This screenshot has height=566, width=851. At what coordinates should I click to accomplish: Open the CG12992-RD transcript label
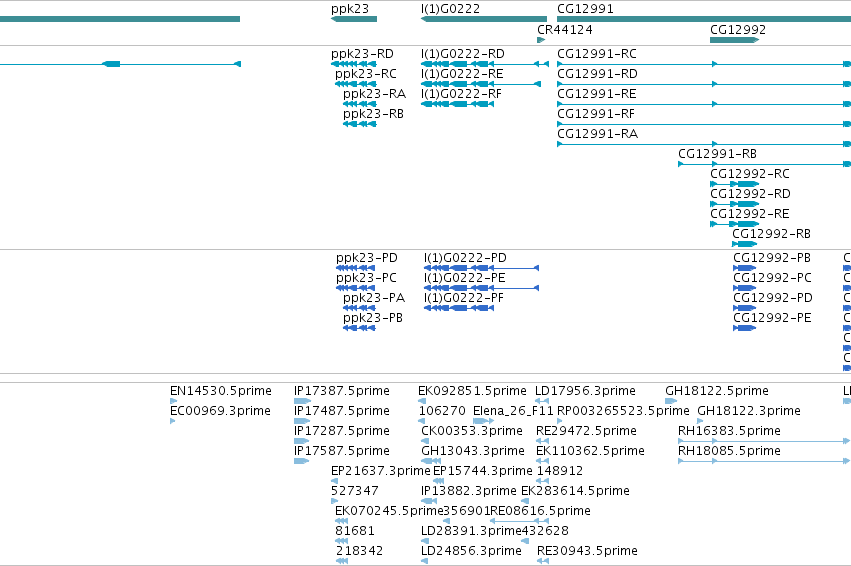[750, 194]
